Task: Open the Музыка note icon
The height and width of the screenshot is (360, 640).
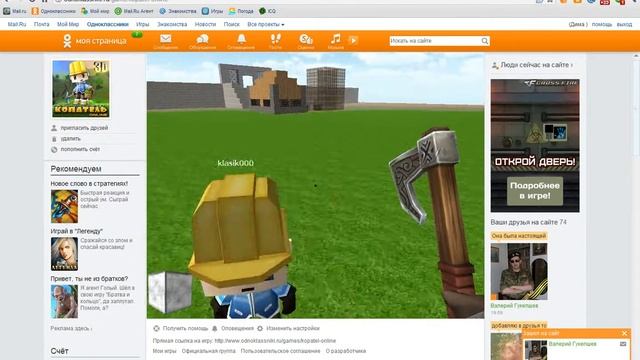Action: pos(336,39)
